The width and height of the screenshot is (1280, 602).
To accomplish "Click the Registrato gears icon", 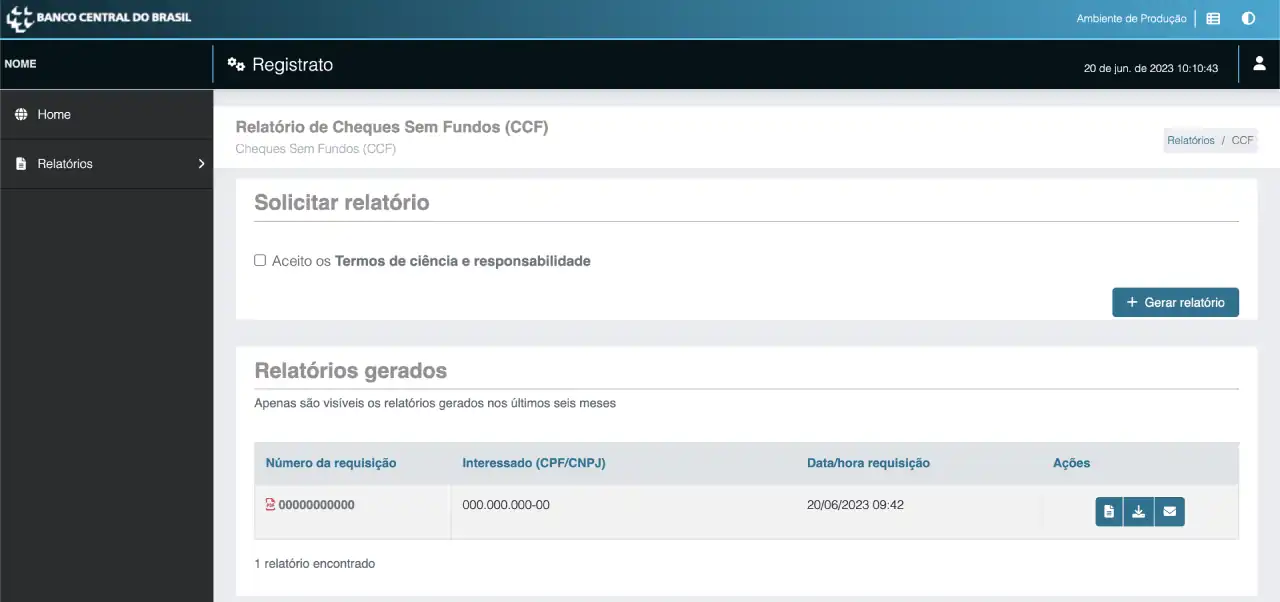I will [236, 65].
